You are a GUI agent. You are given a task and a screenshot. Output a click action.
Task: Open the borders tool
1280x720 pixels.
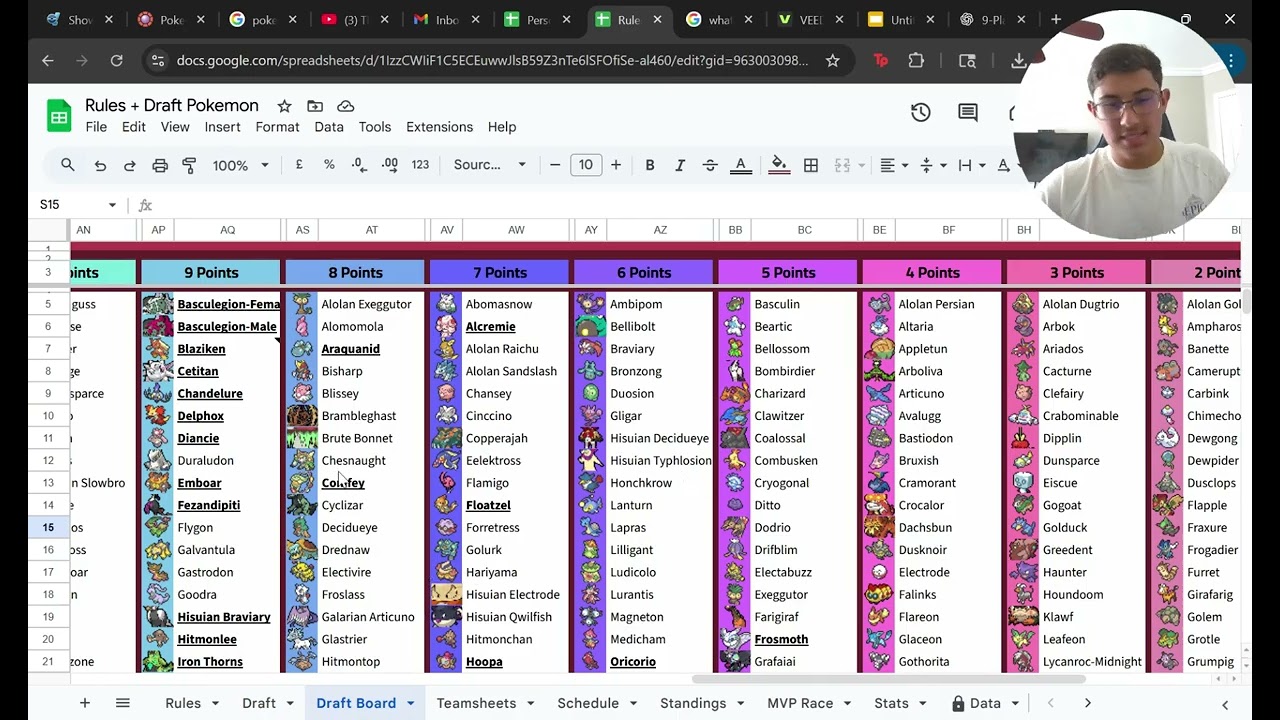[x=811, y=165]
